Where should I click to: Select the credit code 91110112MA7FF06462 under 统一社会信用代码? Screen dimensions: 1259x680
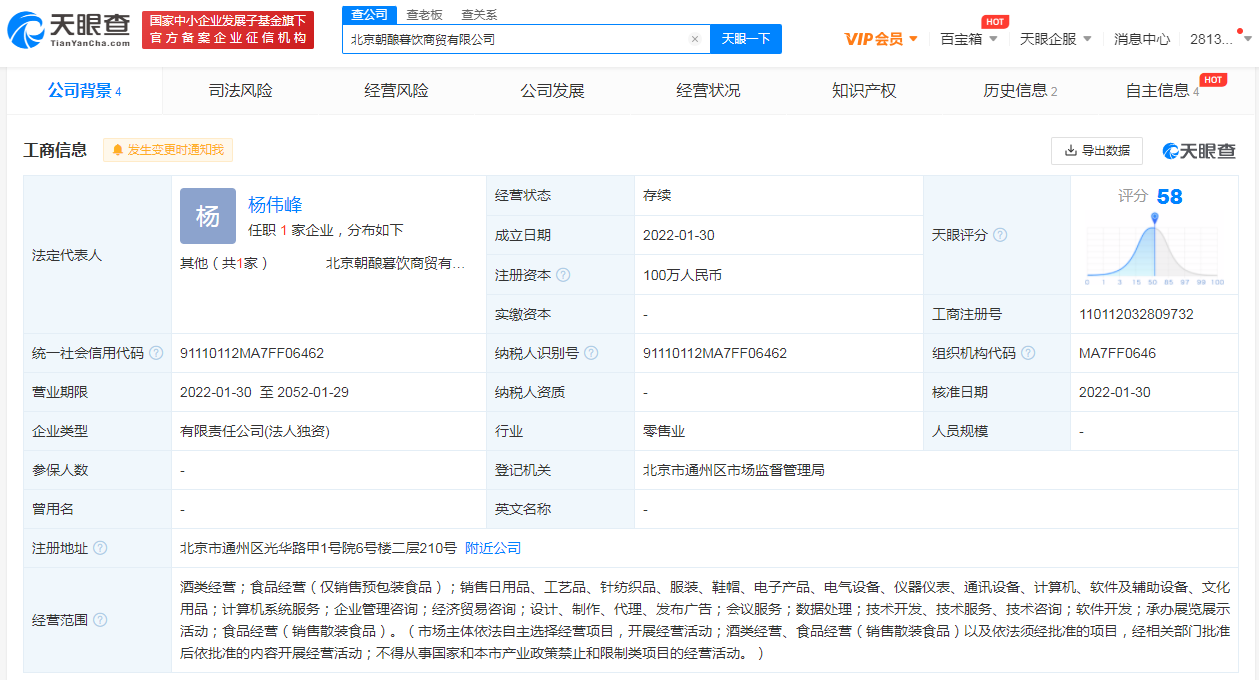pos(252,353)
